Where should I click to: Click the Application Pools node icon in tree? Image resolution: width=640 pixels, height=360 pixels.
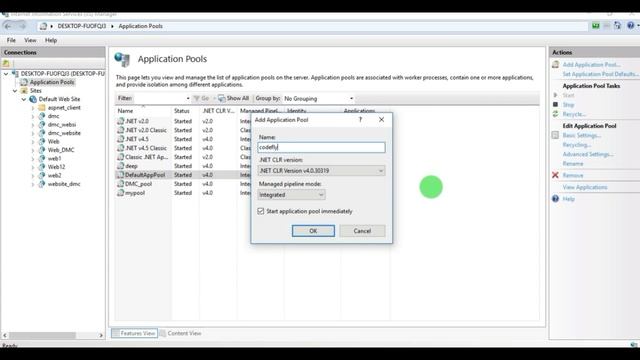click(24, 82)
